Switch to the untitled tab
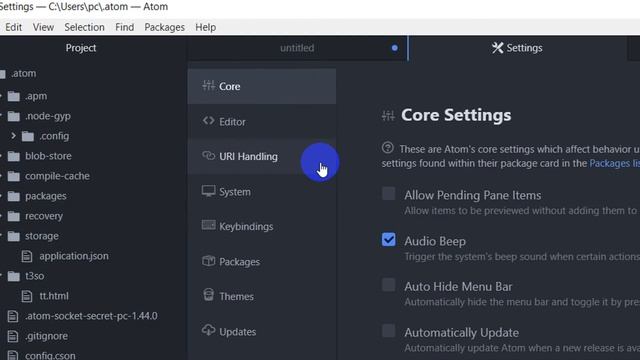The height and width of the screenshot is (360, 640). (x=297, y=48)
